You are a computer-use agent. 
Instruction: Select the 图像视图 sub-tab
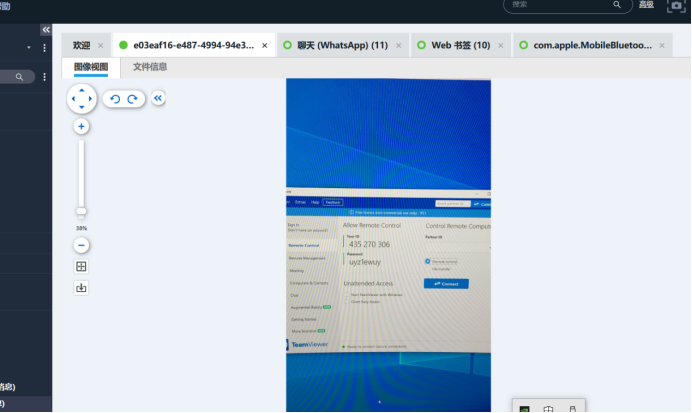[91, 67]
